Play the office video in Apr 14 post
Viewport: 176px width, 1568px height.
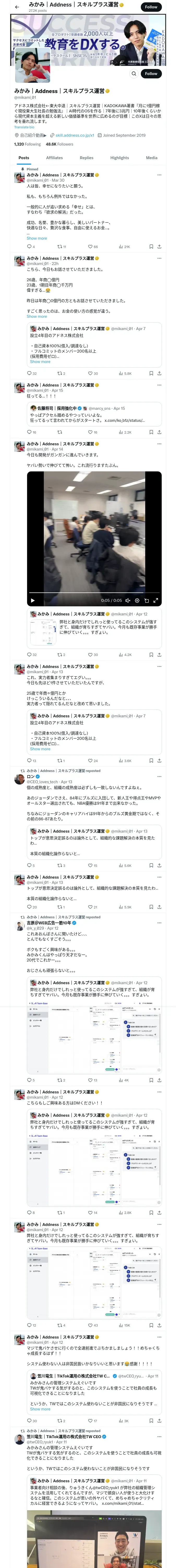click(33, 600)
